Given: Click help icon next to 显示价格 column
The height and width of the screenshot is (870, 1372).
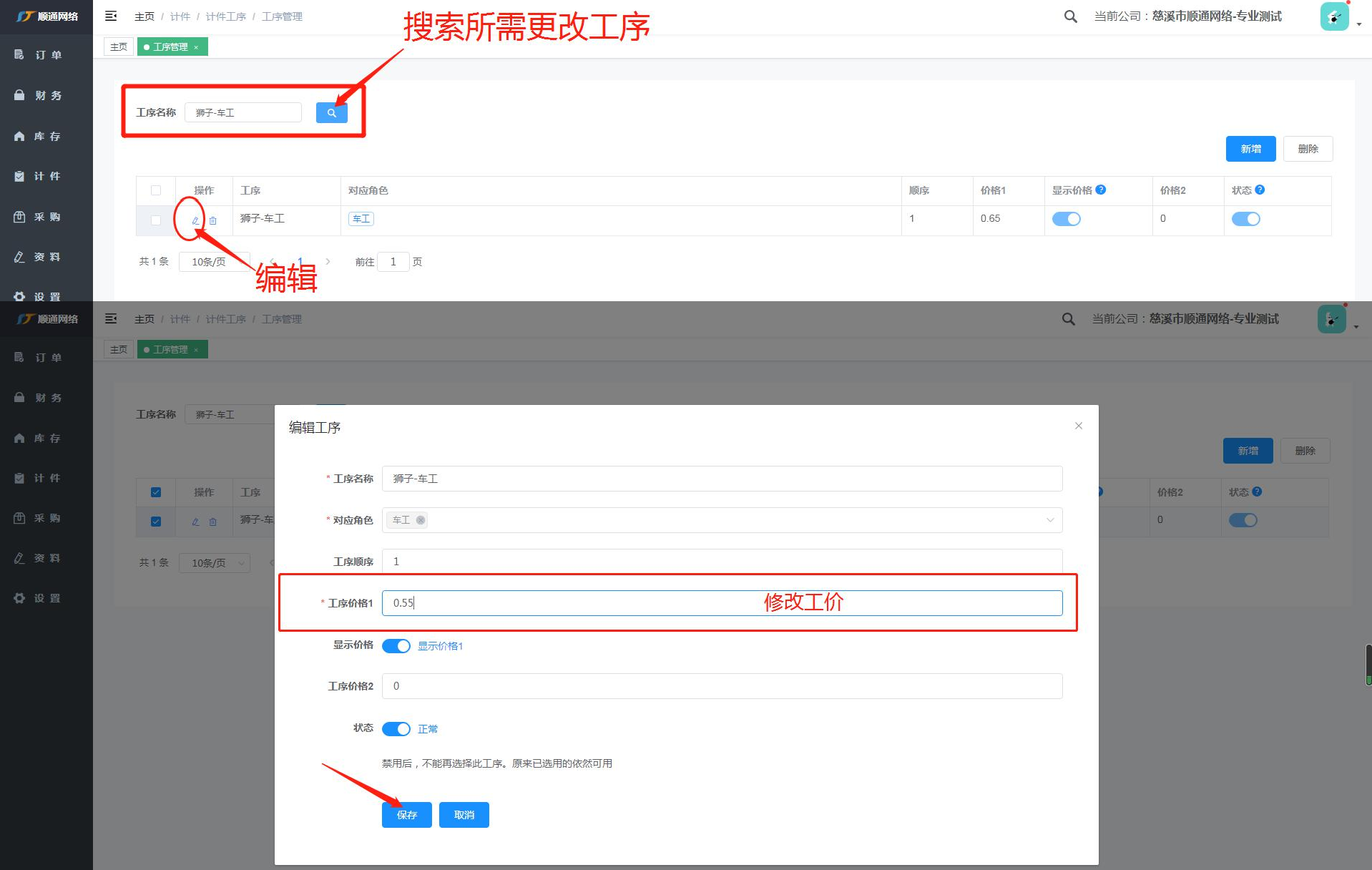Looking at the screenshot, I should [x=1101, y=190].
